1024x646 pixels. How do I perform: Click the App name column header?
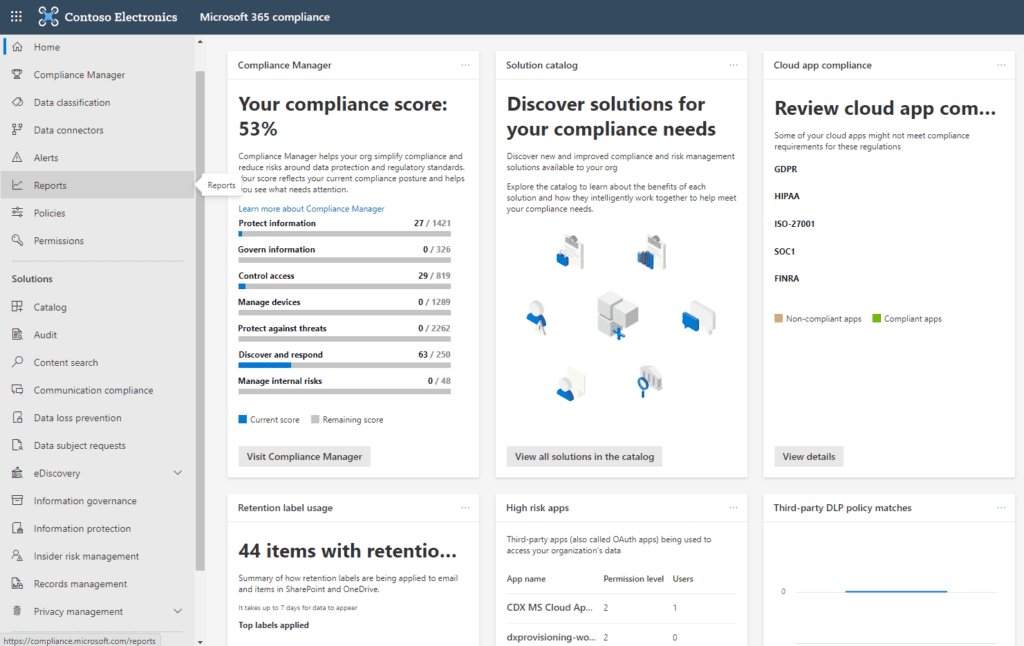click(x=526, y=579)
